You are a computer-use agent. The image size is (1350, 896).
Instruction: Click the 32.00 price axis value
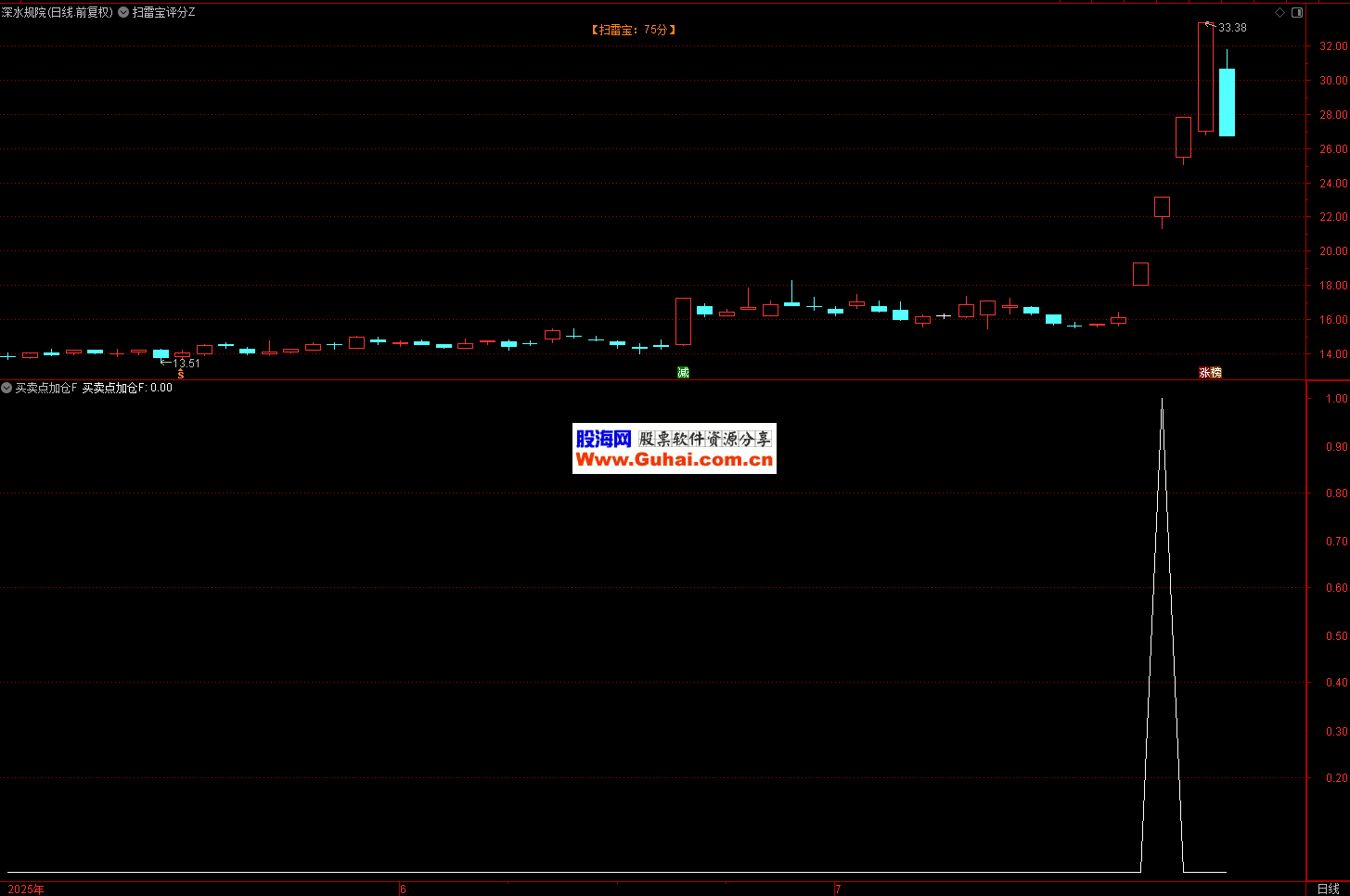(x=1333, y=46)
